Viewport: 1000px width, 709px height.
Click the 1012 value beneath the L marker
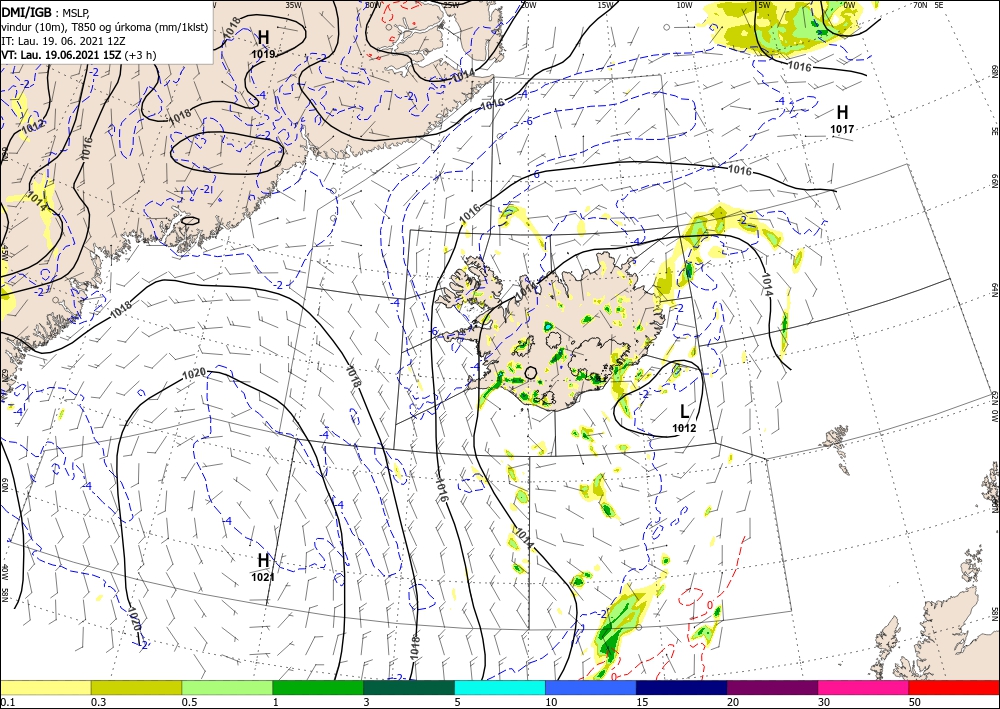684,428
